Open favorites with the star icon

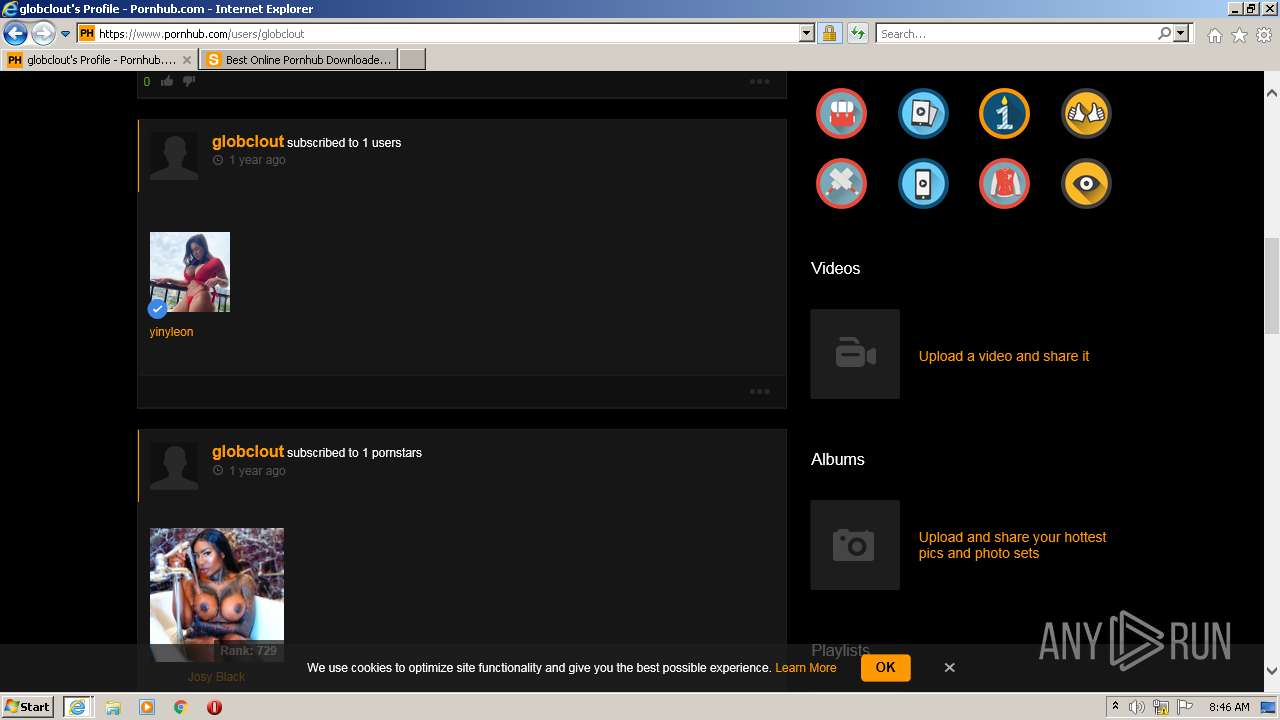click(1239, 35)
